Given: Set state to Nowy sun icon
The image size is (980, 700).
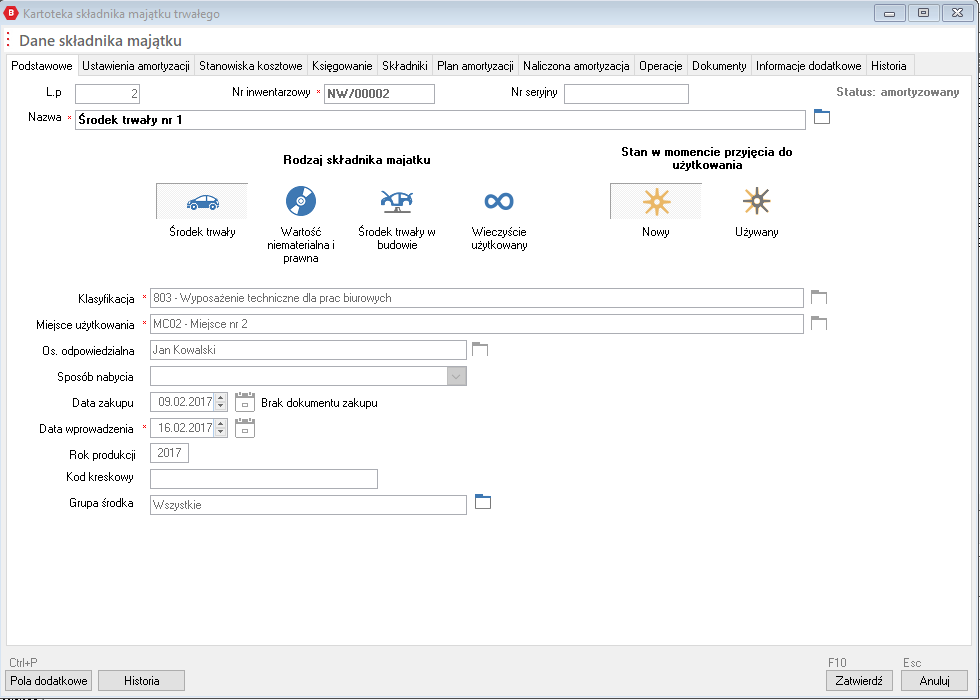Looking at the screenshot, I should coord(656,201).
